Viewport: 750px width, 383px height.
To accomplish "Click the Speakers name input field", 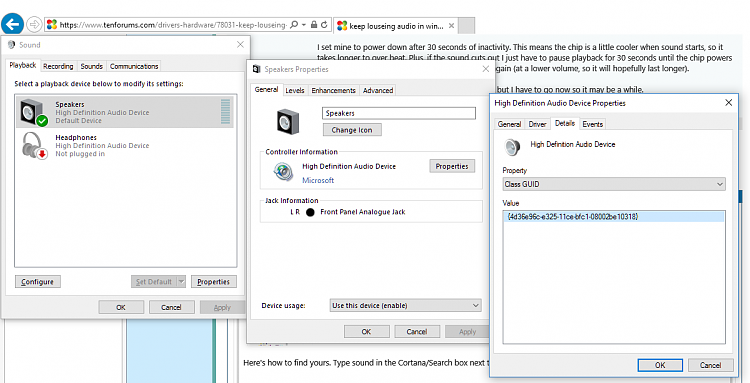I will click(x=399, y=113).
